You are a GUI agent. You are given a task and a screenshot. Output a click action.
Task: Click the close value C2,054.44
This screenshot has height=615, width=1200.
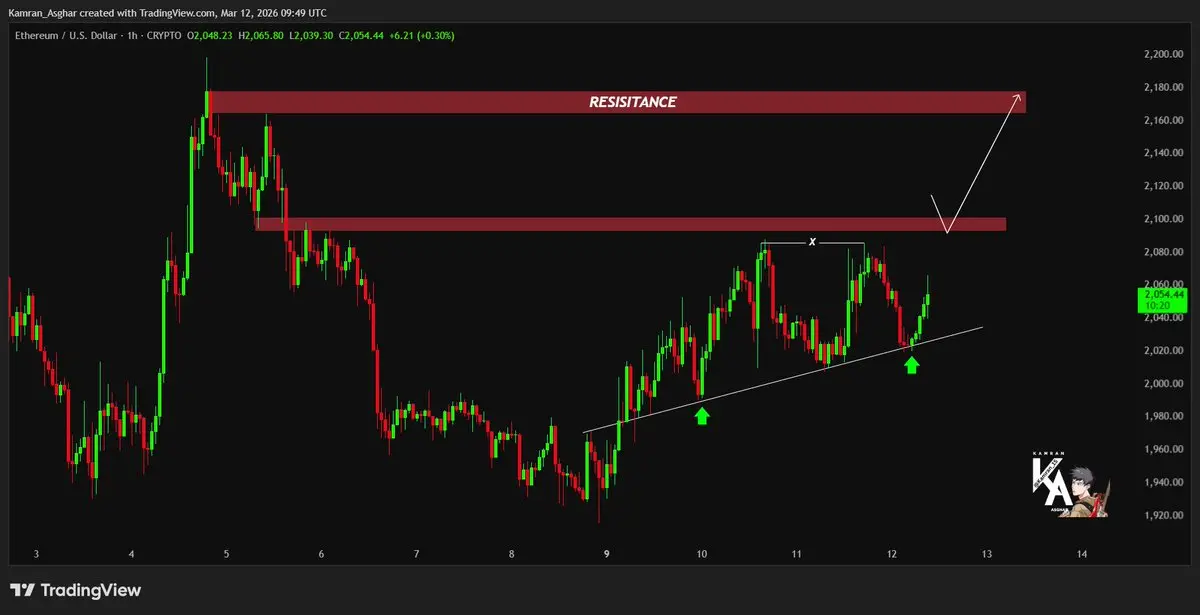point(360,35)
